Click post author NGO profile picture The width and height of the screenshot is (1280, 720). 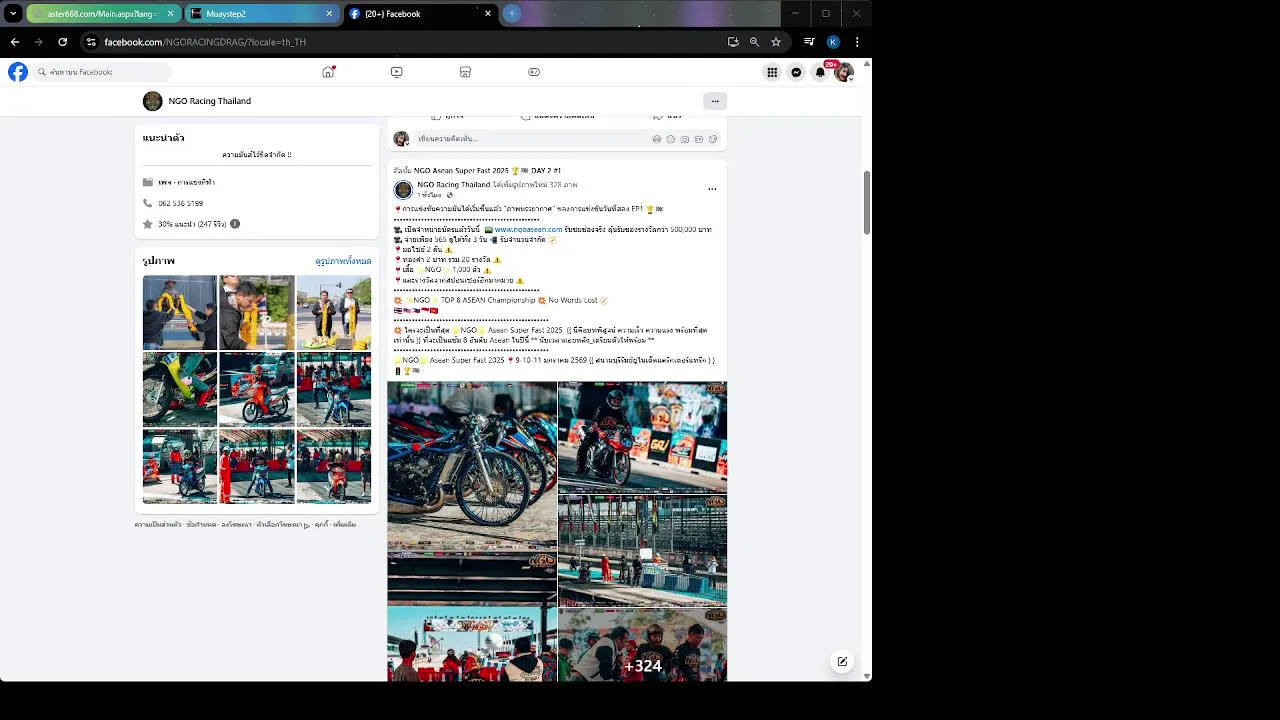tap(403, 190)
